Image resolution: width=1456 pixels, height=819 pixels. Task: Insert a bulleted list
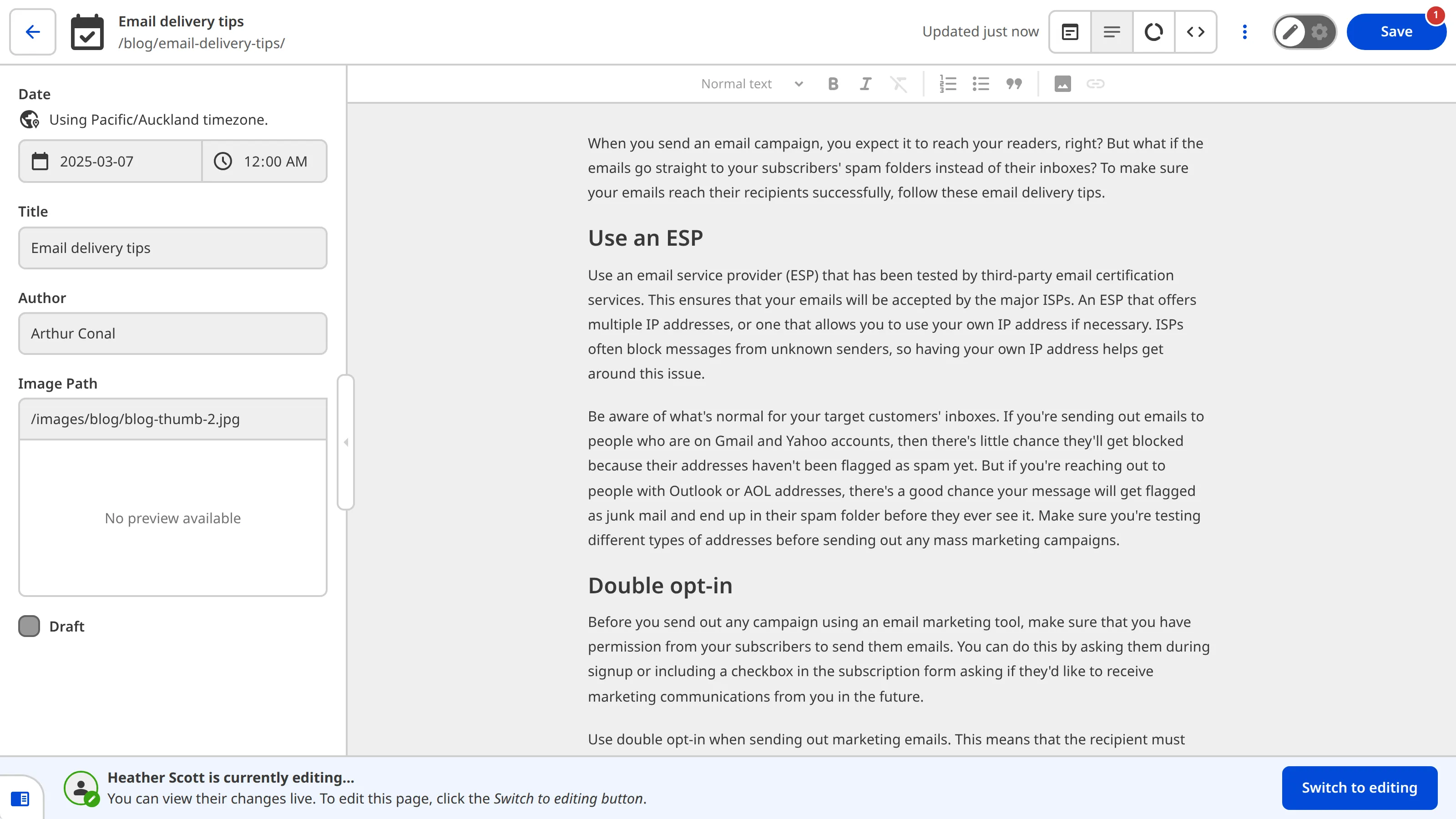[981, 83]
